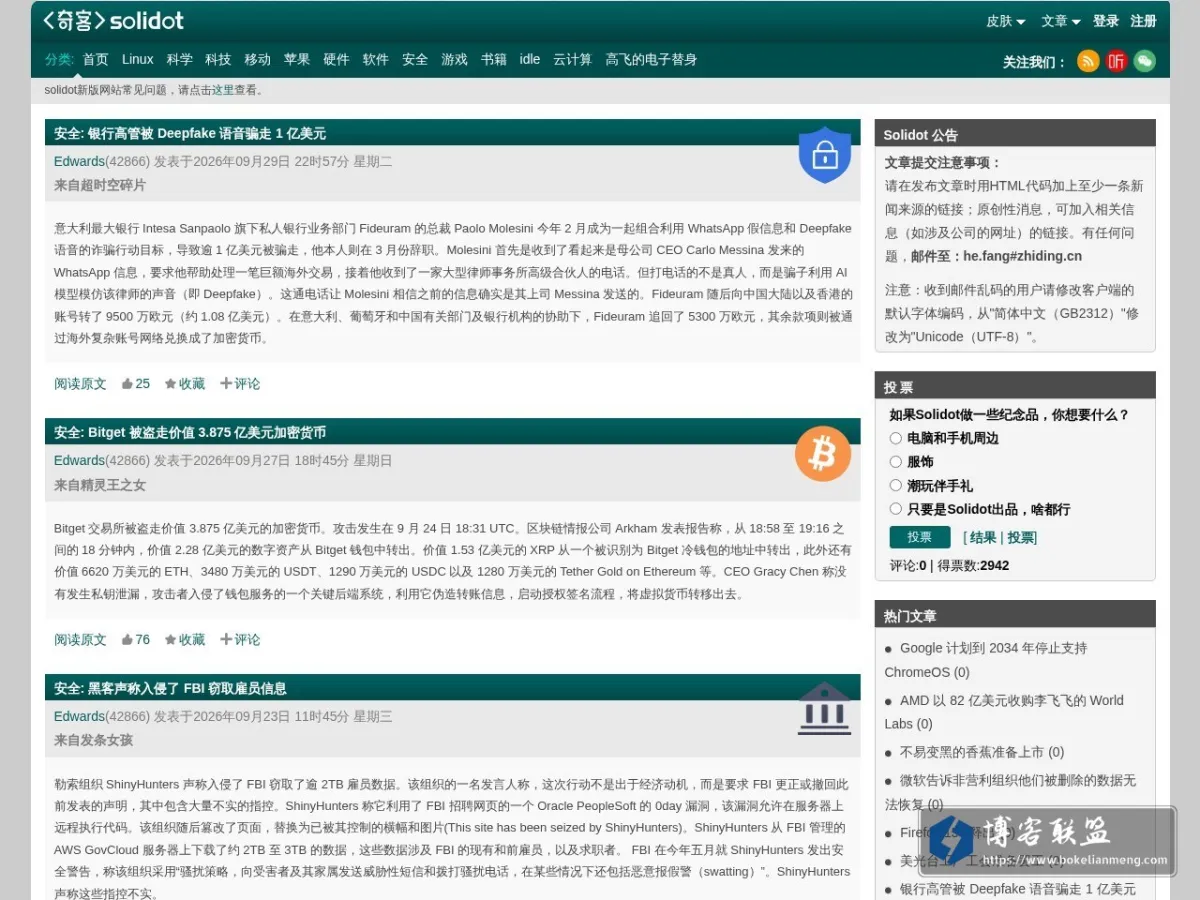1200x900 pixels.
Task: Open the 游戏 category
Action: point(455,60)
